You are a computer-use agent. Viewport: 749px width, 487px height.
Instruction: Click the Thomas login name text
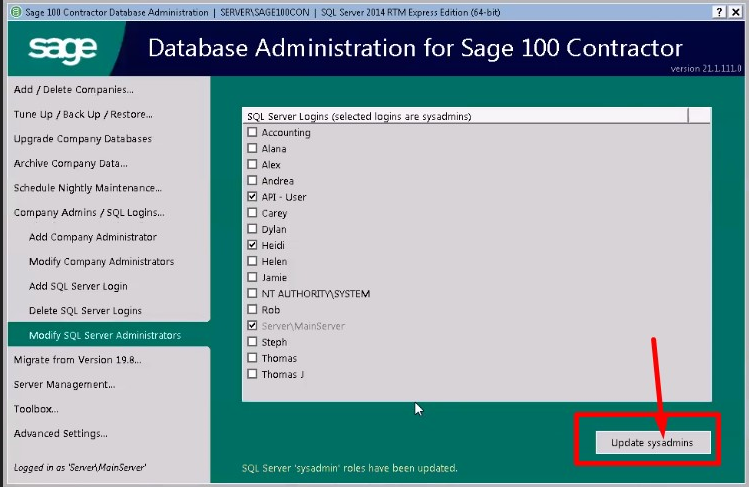(x=279, y=358)
